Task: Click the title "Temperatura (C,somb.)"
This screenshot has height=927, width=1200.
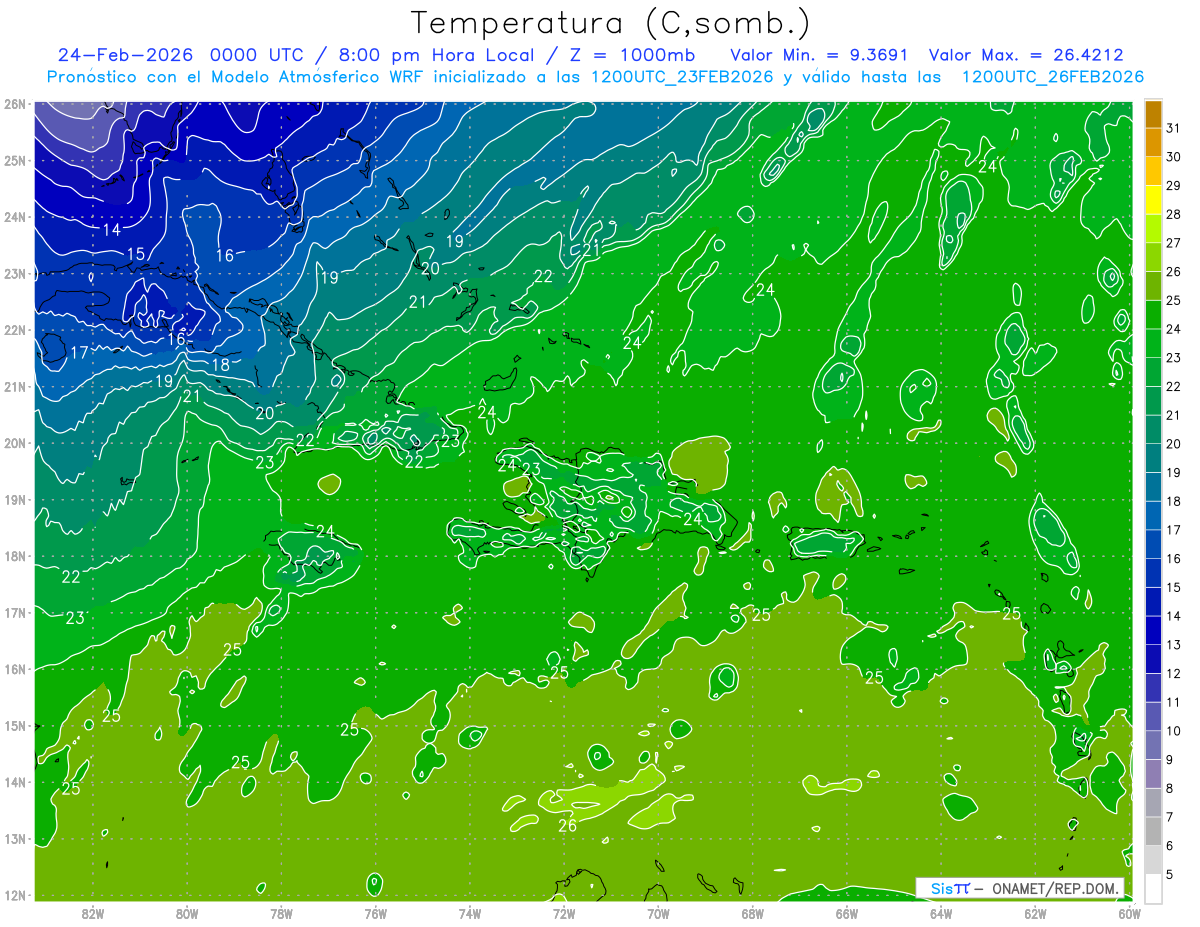Action: 610,23
